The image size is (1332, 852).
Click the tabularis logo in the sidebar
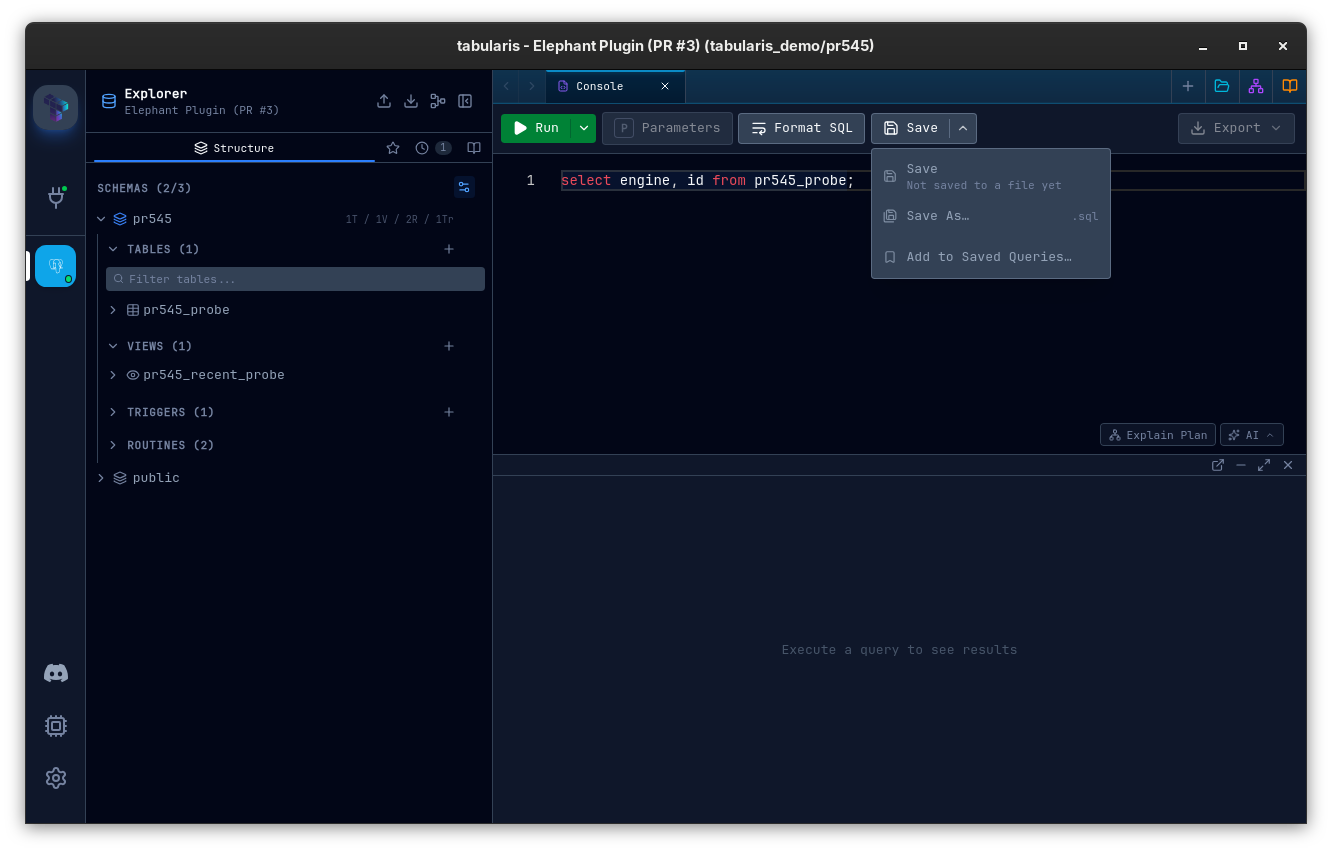(55, 108)
